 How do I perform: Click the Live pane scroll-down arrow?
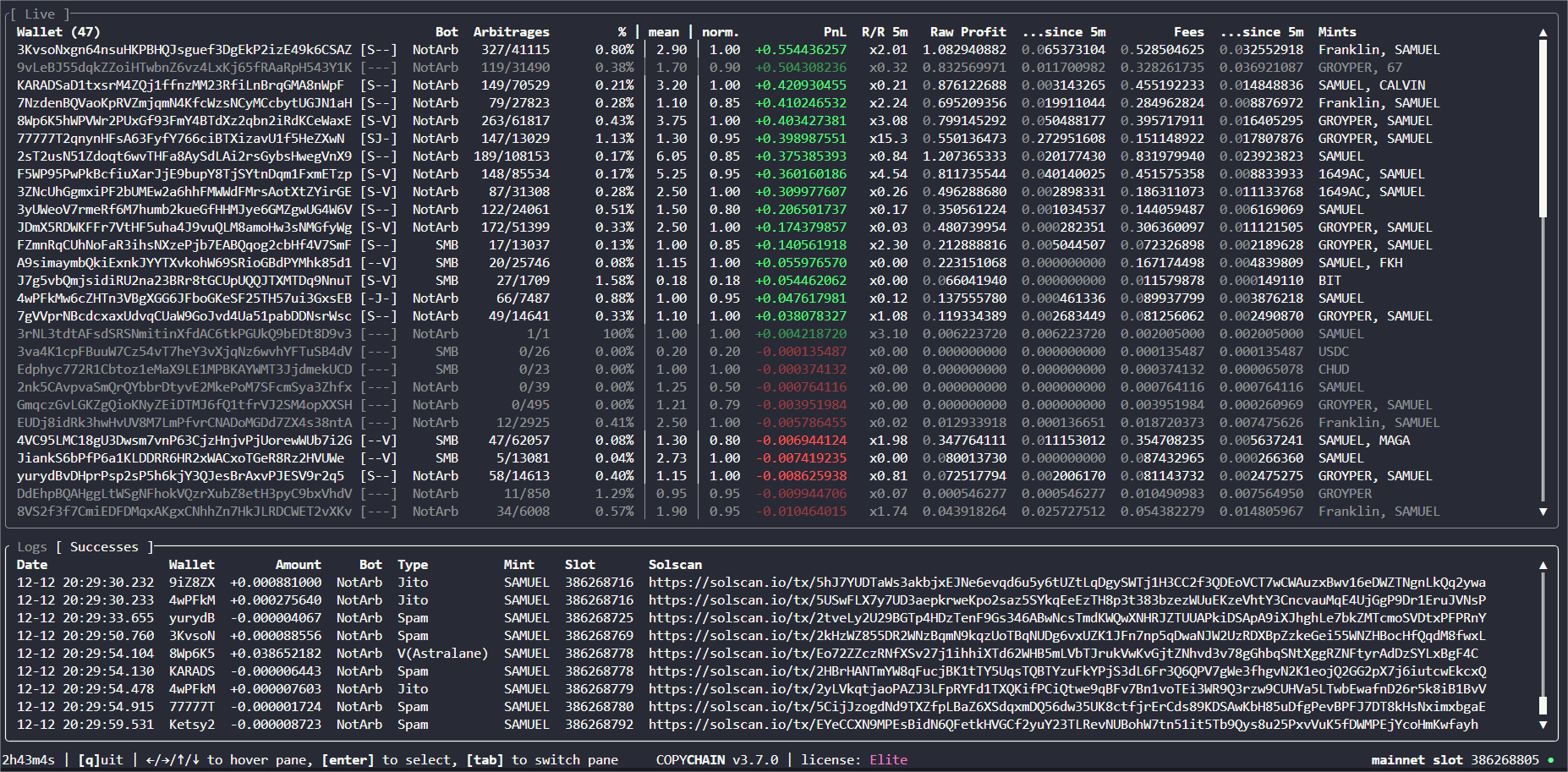coord(1543,512)
